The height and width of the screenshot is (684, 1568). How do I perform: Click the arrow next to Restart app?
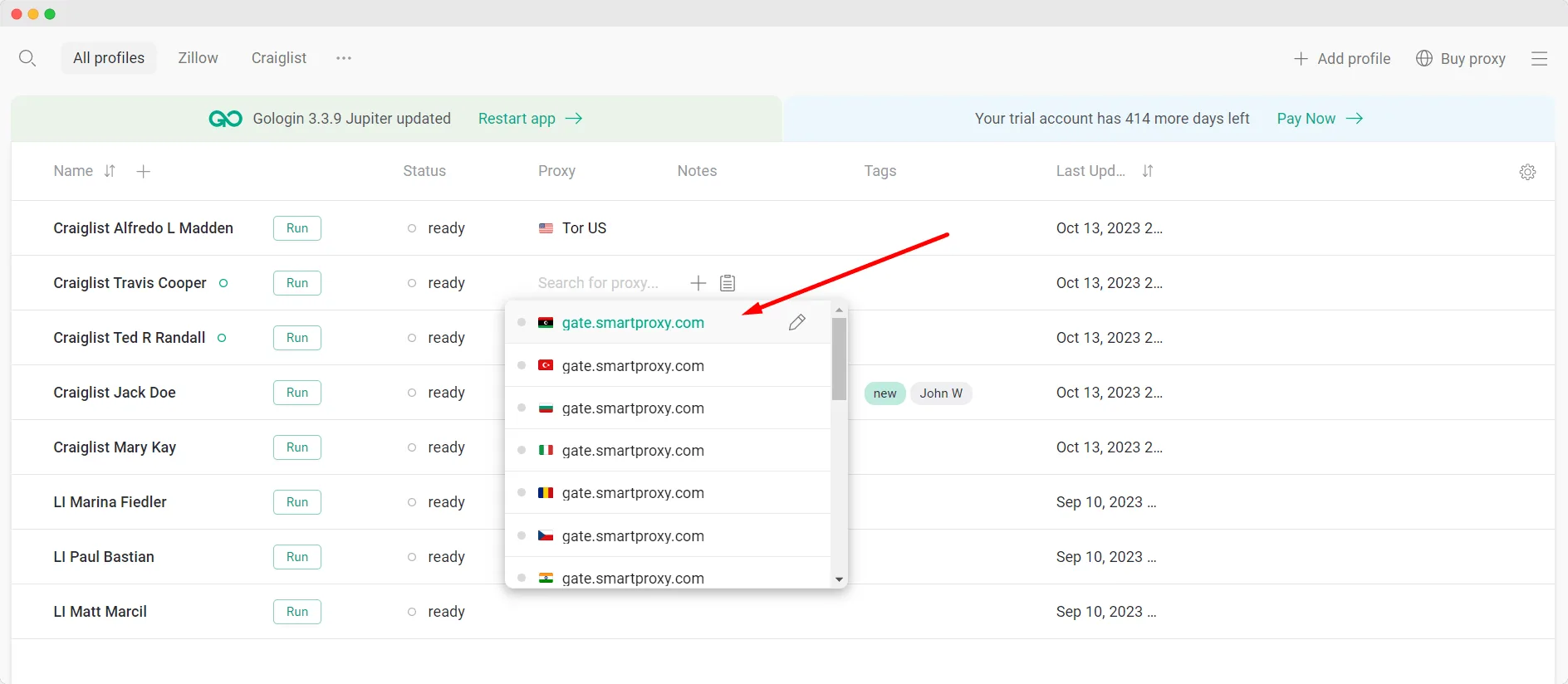tap(574, 119)
